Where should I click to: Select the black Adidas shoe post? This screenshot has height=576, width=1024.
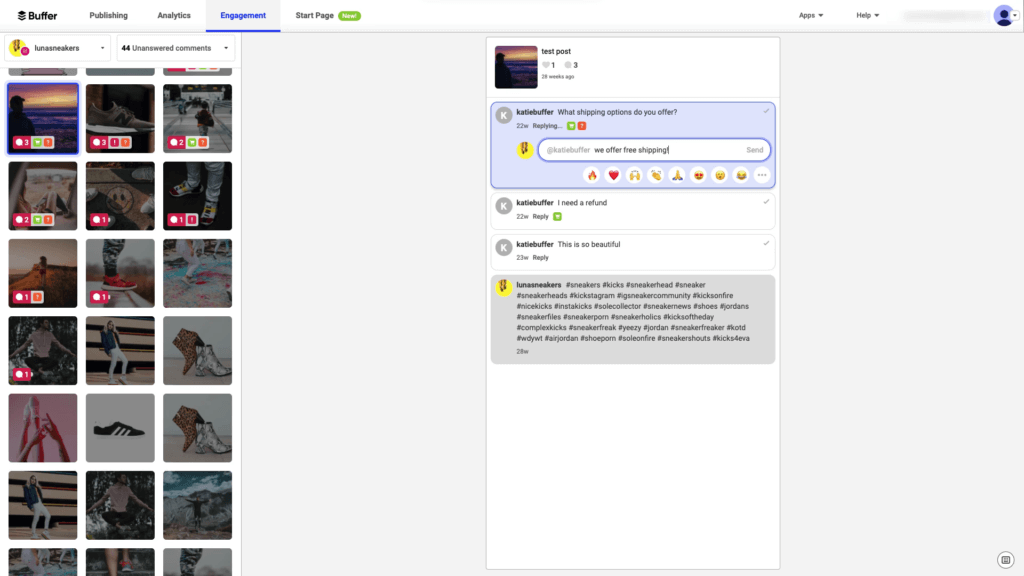(x=120, y=428)
